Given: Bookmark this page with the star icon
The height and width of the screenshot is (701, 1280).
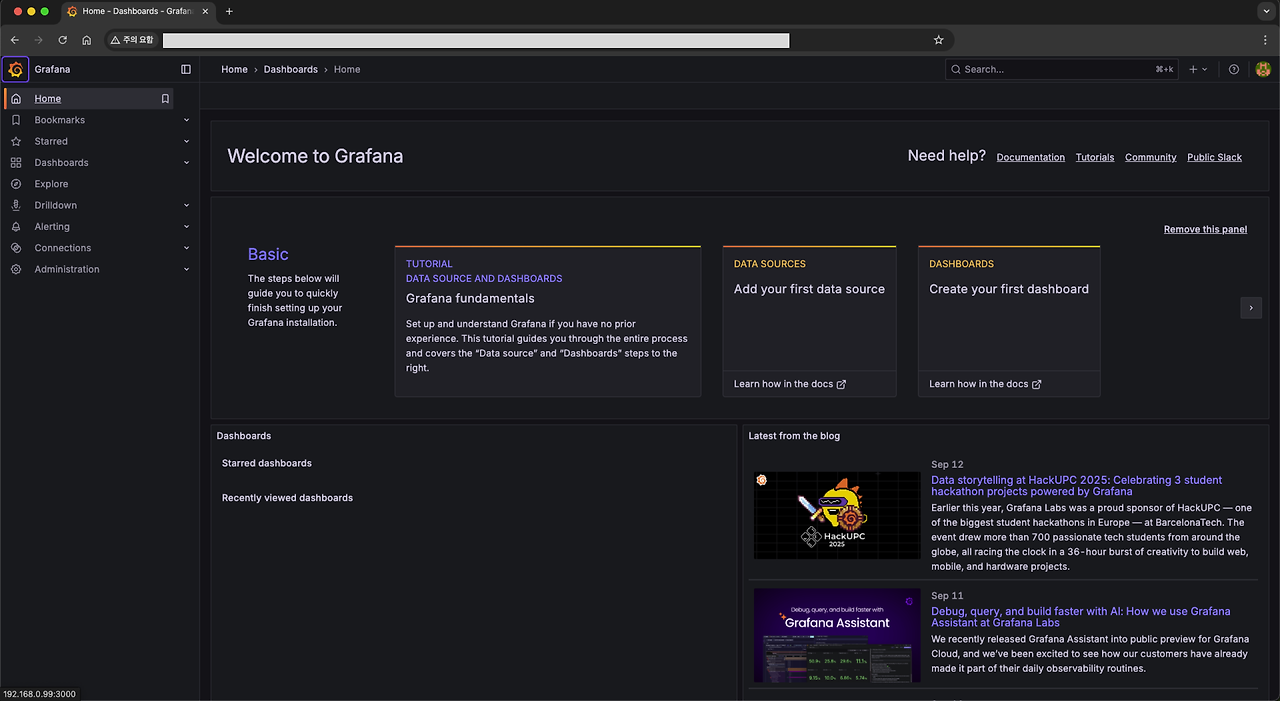Looking at the screenshot, I should [938, 40].
